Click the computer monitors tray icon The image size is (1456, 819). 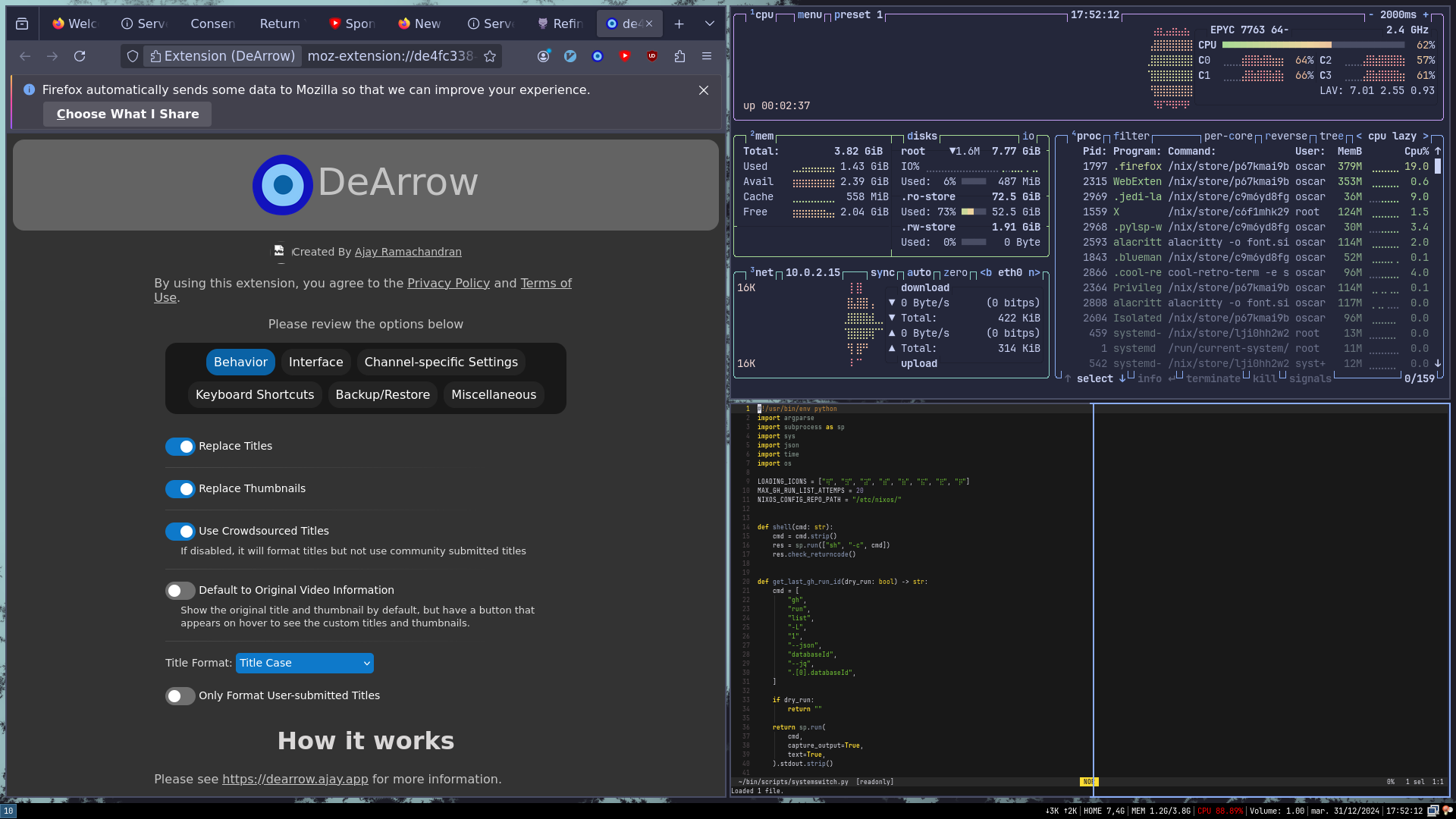1432,811
